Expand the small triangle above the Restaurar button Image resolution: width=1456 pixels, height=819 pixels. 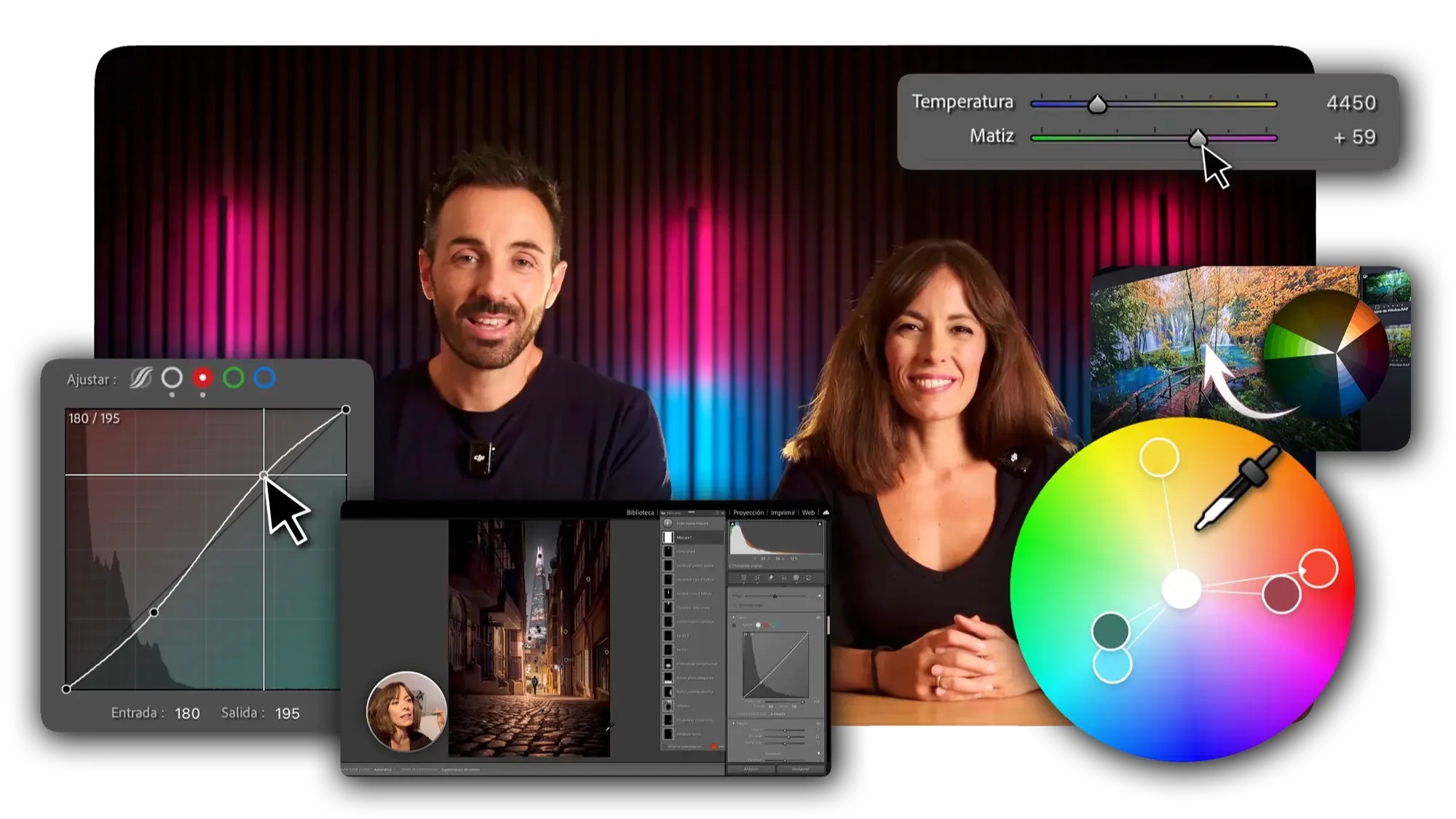pos(819,753)
